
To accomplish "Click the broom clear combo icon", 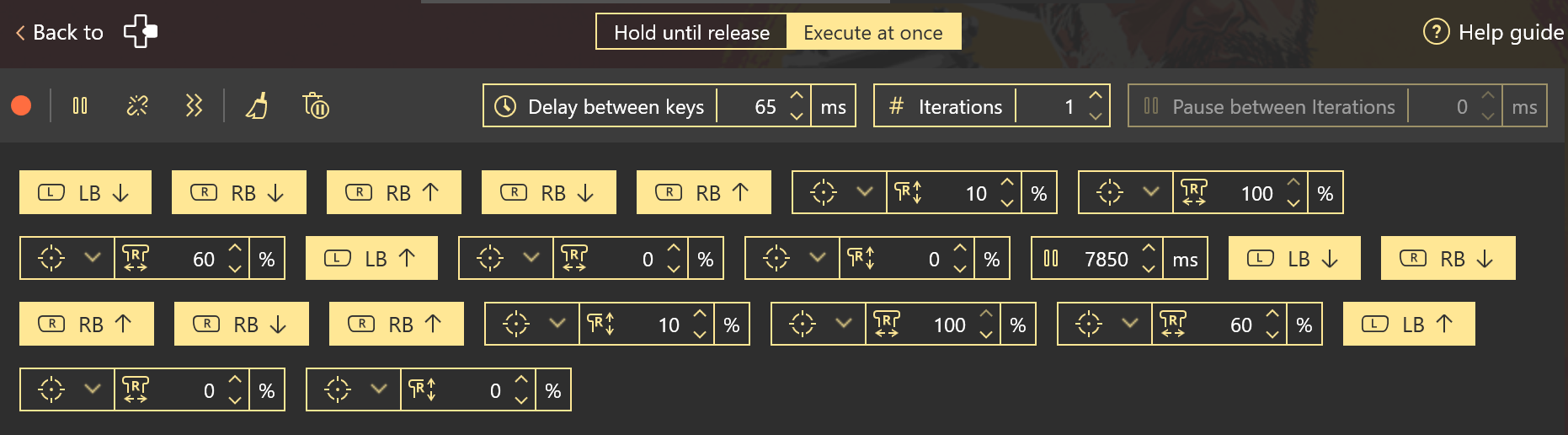I will (257, 106).
